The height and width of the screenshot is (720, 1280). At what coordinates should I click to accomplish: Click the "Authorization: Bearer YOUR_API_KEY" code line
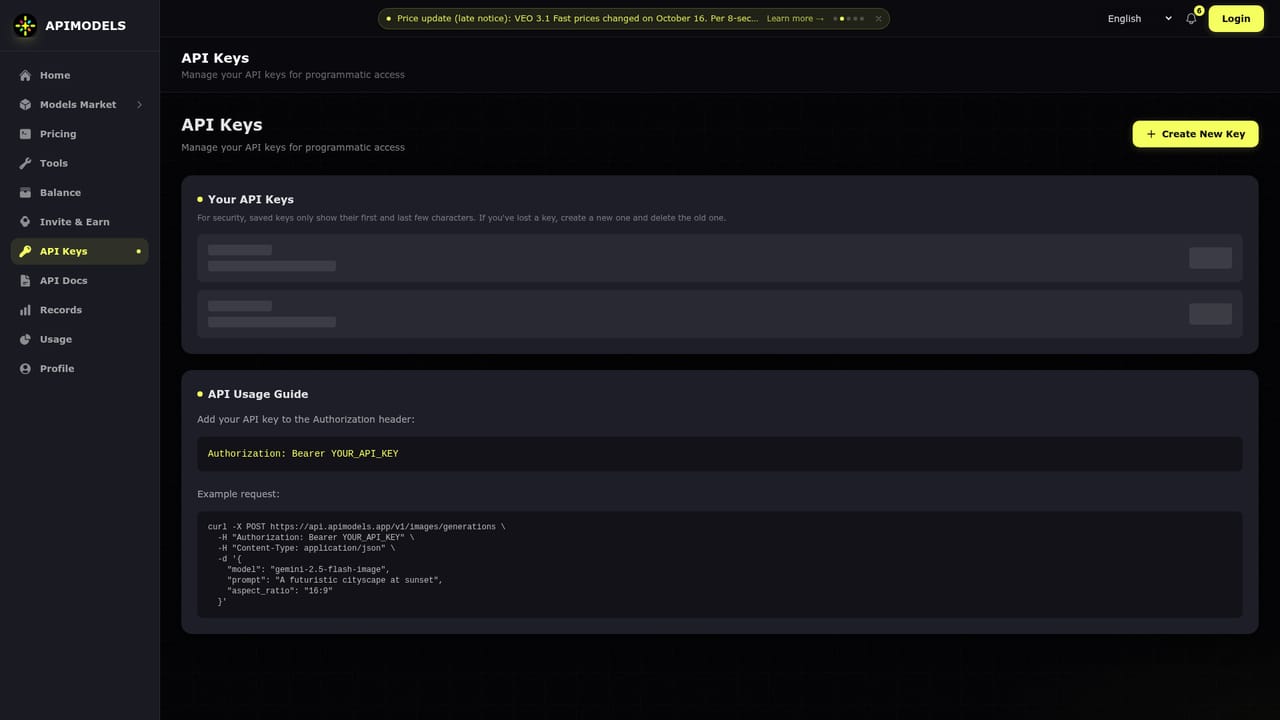click(x=303, y=454)
